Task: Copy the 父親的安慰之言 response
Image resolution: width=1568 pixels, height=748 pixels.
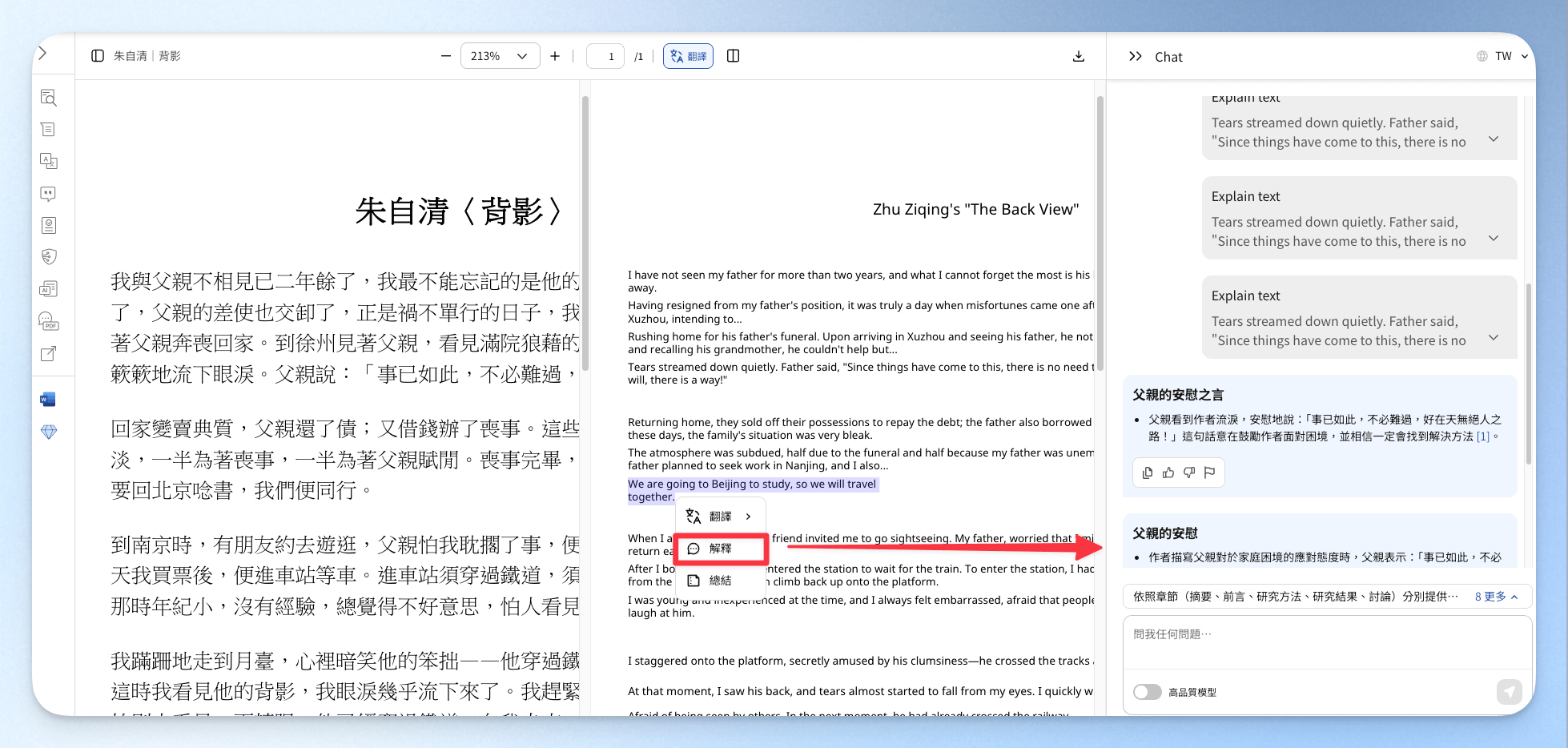Action: [x=1148, y=473]
